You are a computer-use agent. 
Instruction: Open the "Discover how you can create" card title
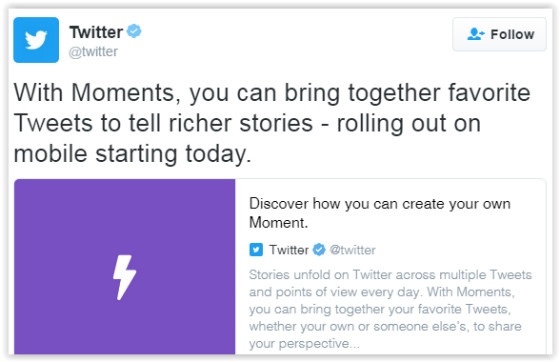tap(380, 213)
